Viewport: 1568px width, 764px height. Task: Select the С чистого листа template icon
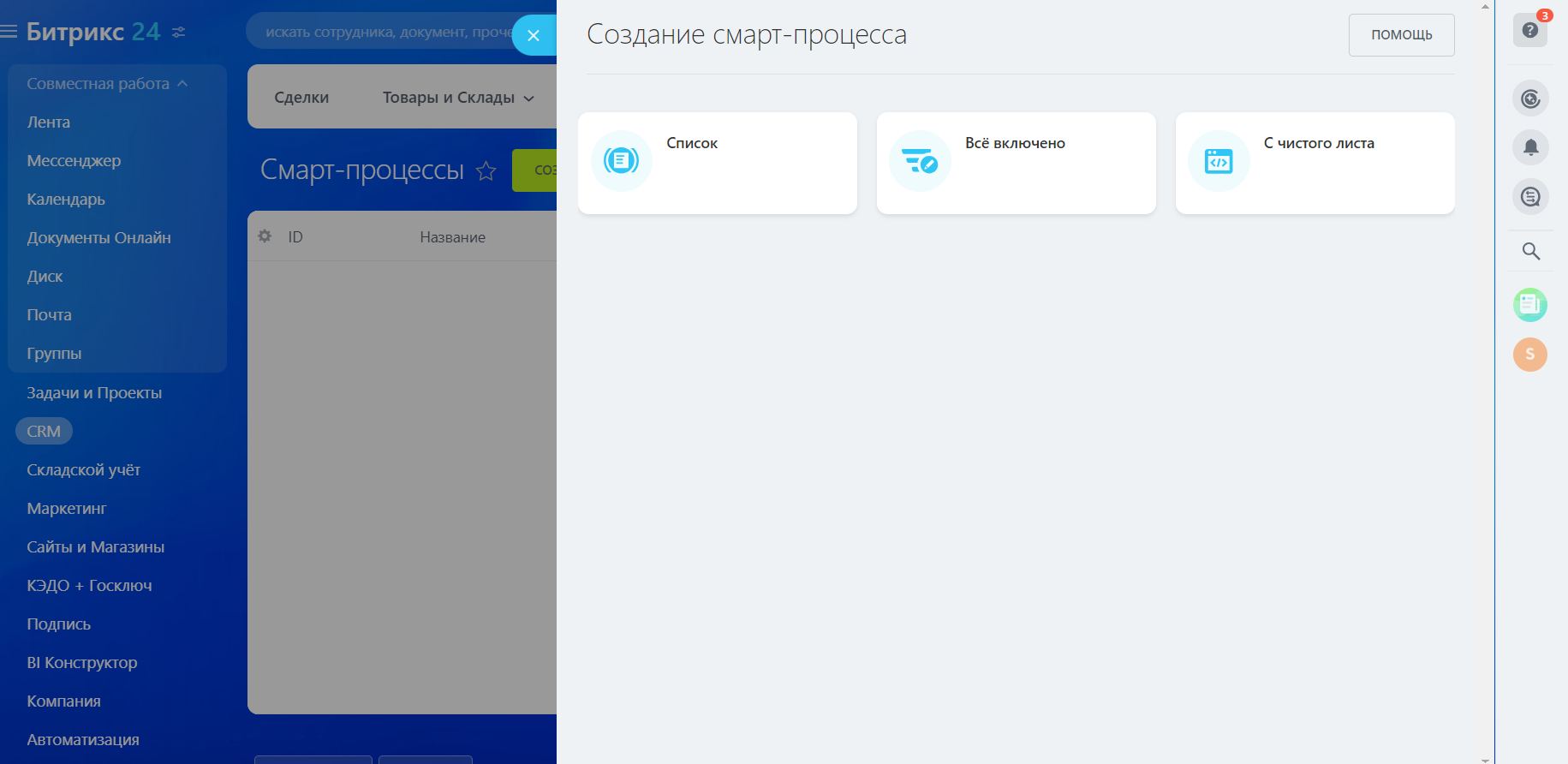click(1219, 160)
